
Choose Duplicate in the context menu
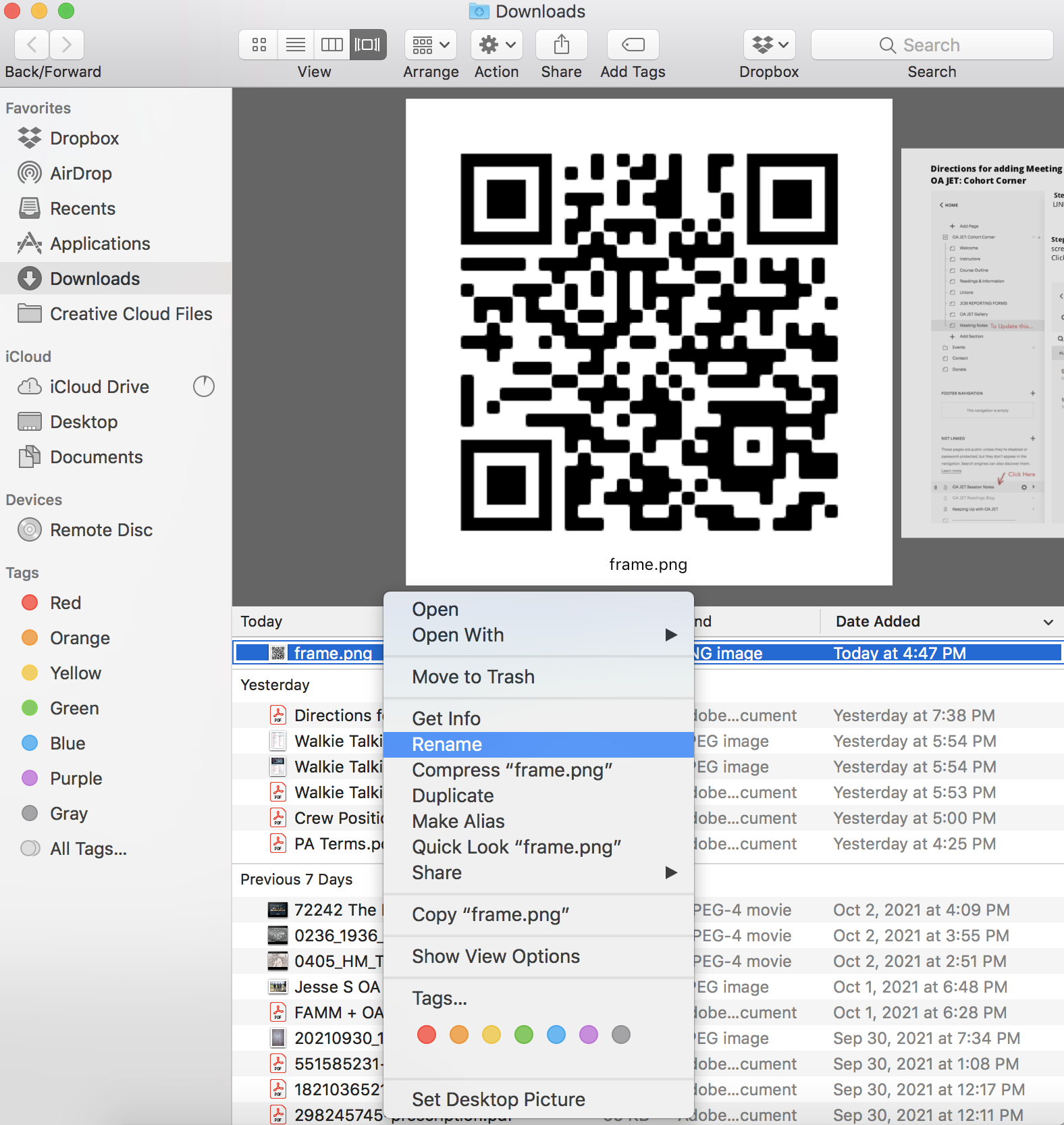(538, 795)
